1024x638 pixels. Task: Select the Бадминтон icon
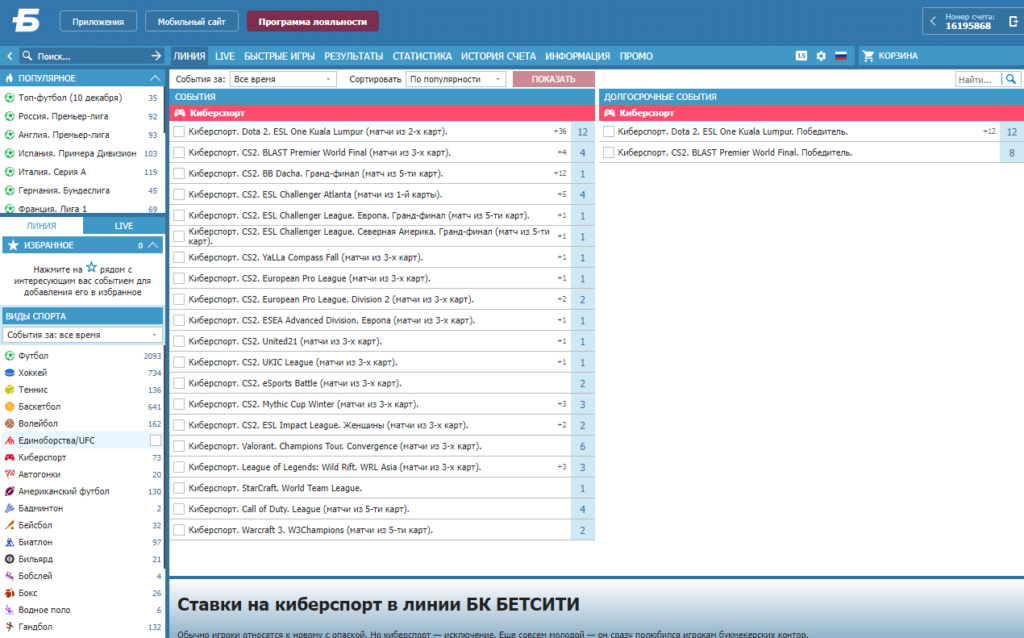[x=10, y=509]
